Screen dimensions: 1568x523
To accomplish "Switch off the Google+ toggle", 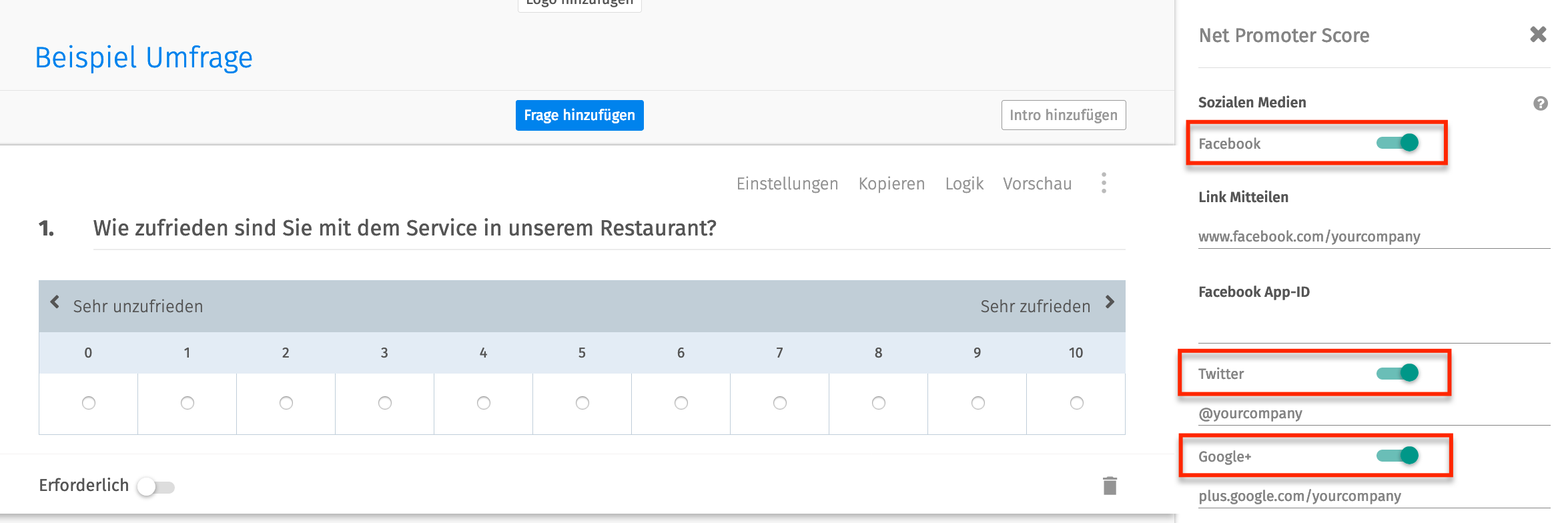I will pyautogui.click(x=1399, y=456).
